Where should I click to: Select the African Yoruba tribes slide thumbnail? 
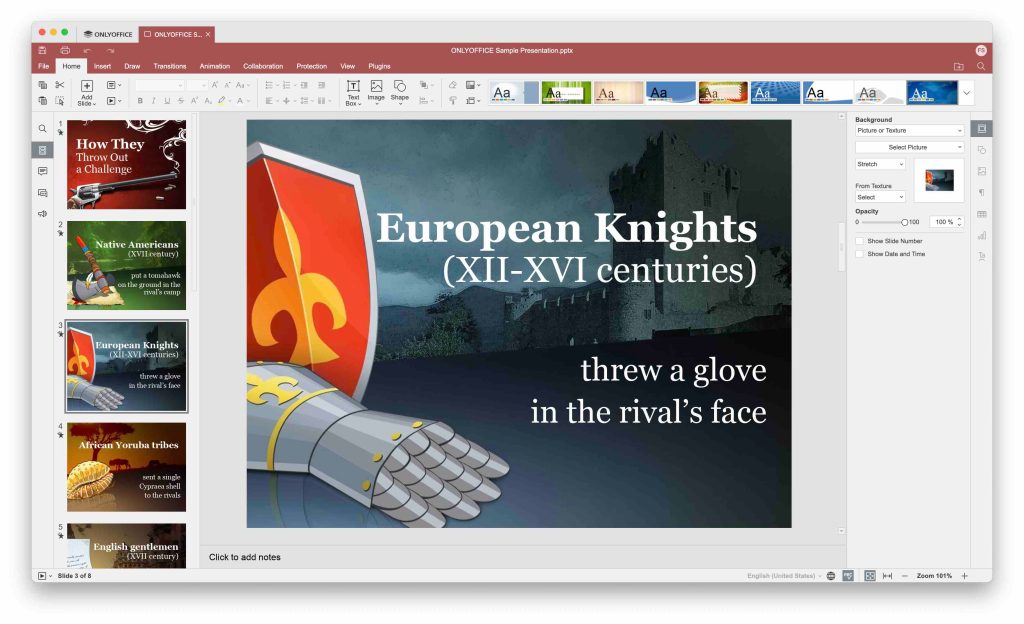tap(126, 467)
